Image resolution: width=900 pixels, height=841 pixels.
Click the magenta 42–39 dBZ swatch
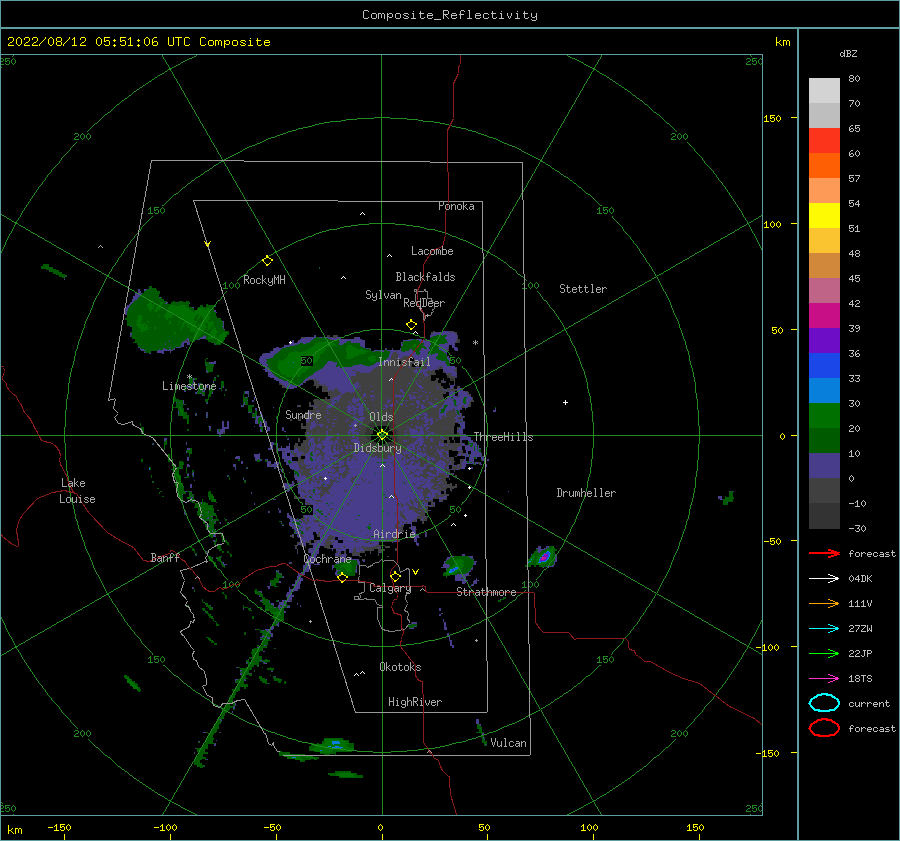pyautogui.click(x=824, y=316)
